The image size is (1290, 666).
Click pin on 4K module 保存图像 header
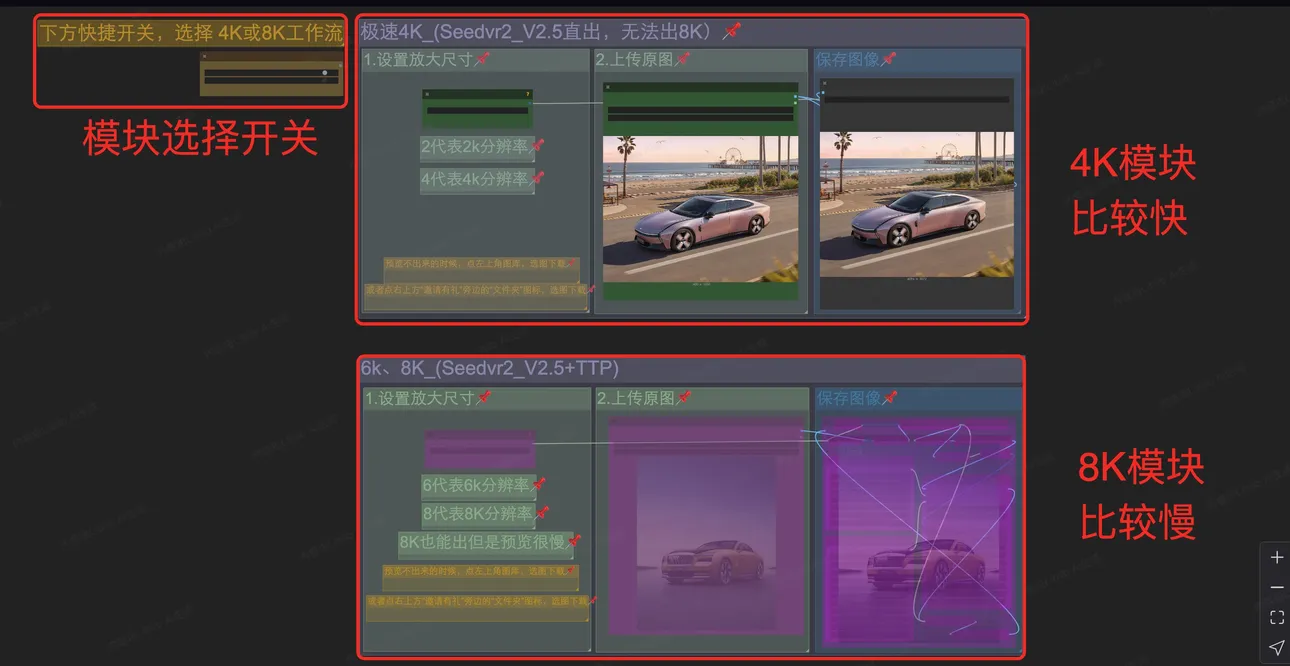[888, 60]
